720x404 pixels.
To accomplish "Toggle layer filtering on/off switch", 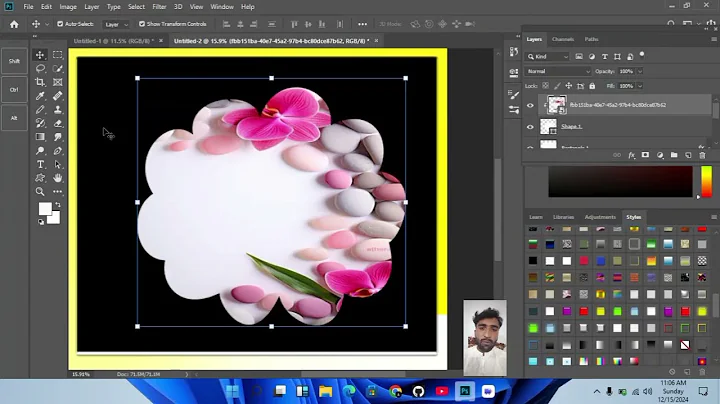I will (642, 55).
